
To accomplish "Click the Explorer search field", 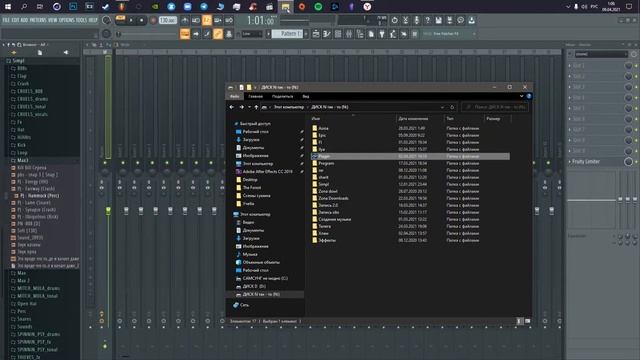I will (495, 107).
